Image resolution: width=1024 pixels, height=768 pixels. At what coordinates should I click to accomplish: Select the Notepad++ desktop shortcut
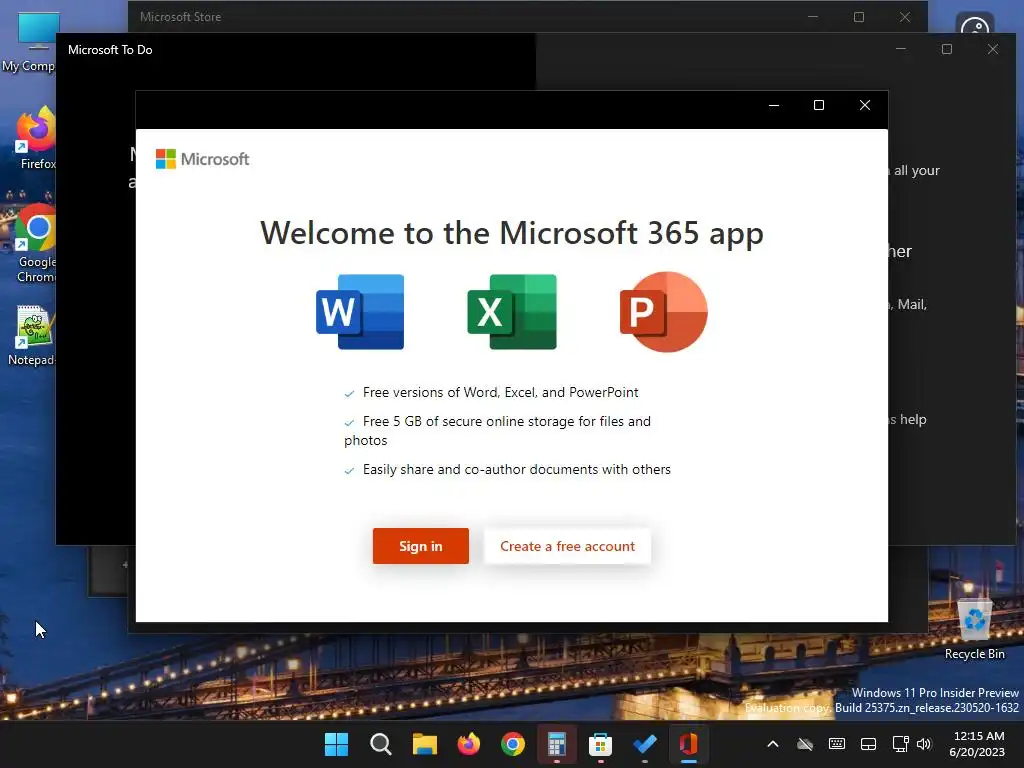pos(33,336)
